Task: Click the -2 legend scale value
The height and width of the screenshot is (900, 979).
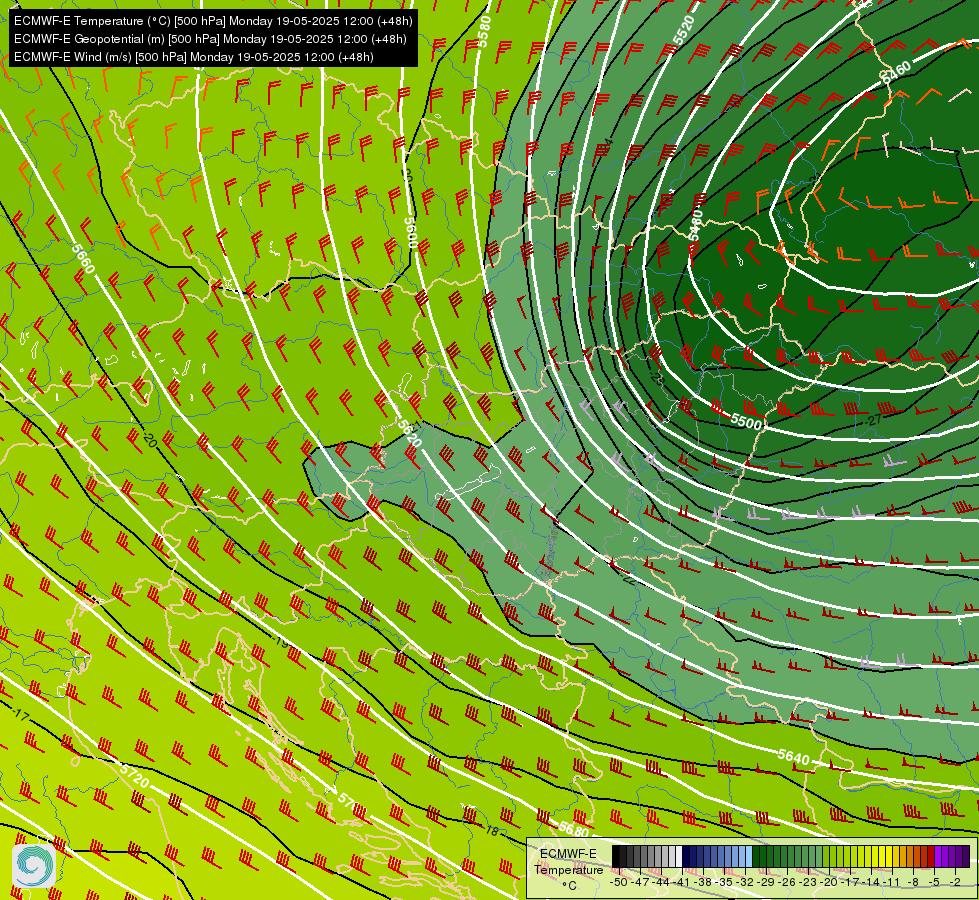Action: click(x=955, y=882)
